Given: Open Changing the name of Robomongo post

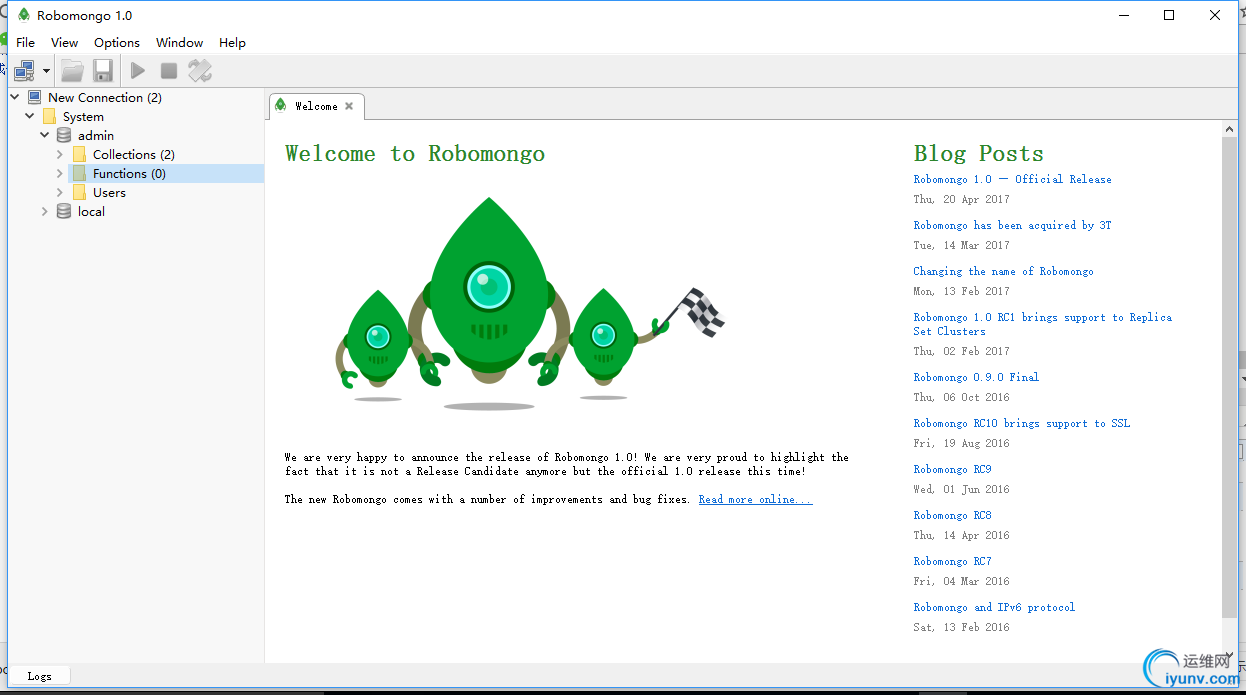Looking at the screenshot, I should point(1003,271).
